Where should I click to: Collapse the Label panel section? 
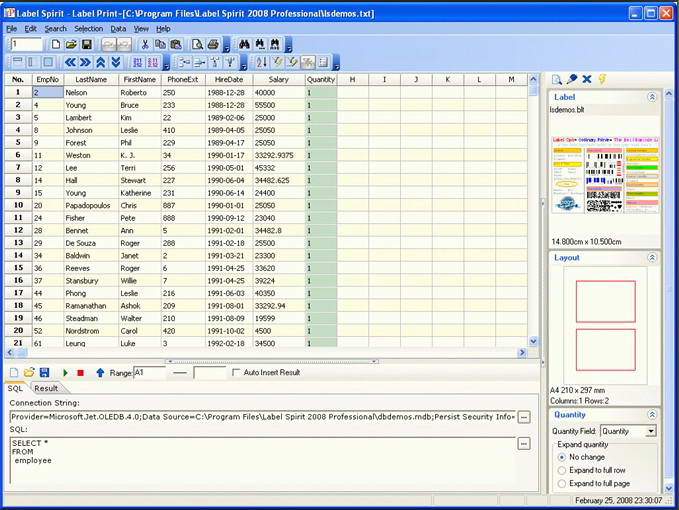tap(652, 97)
